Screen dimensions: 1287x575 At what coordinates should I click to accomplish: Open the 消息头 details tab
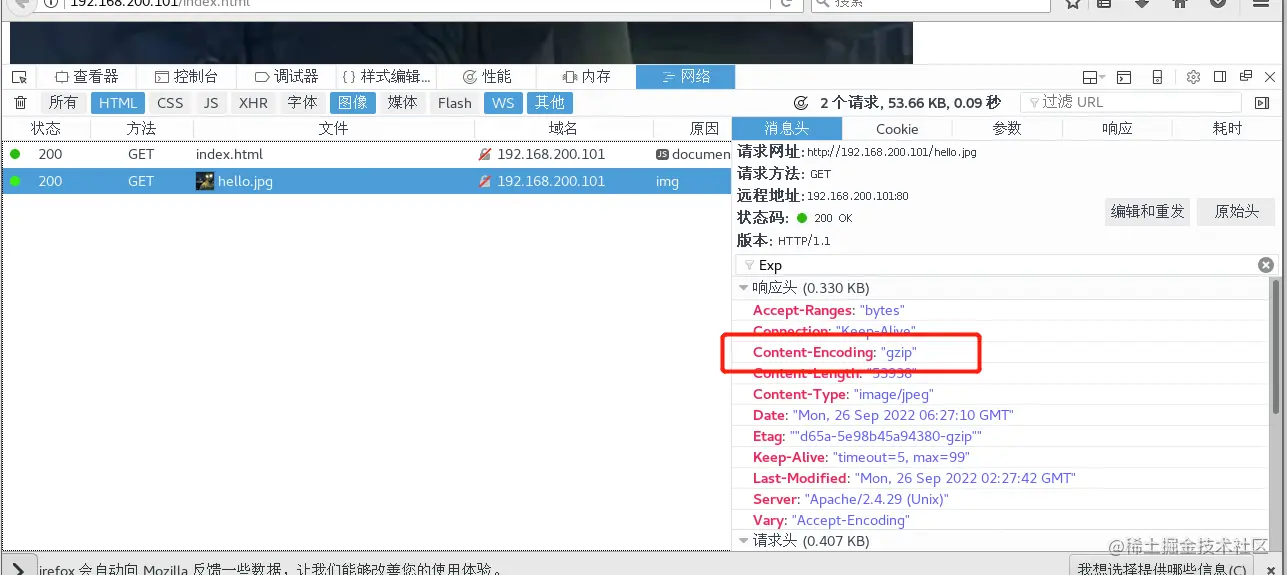(787, 128)
